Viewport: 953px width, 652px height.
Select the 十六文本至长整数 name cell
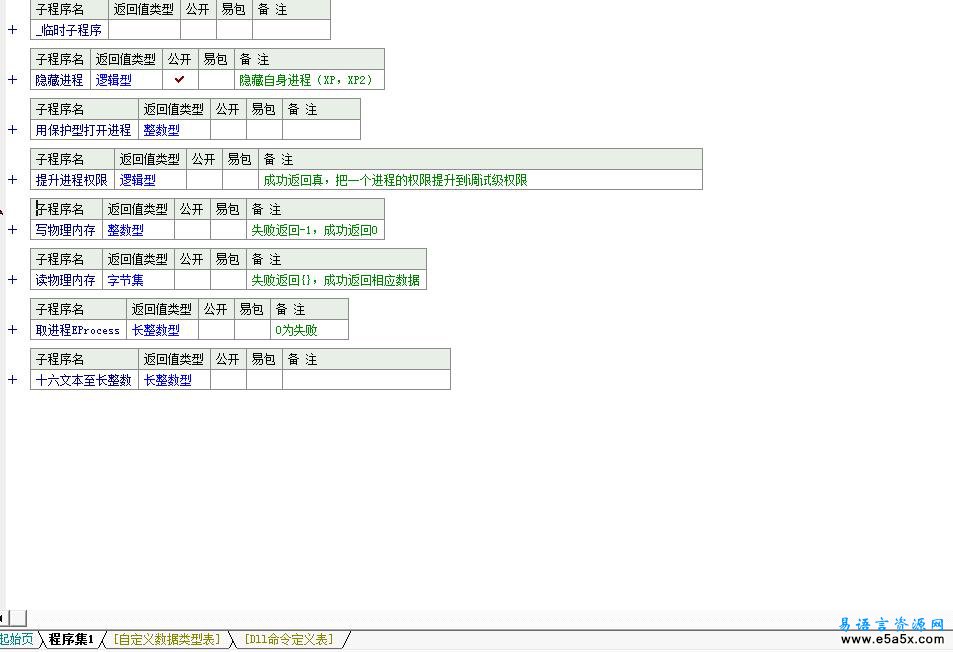click(x=84, y=380)
